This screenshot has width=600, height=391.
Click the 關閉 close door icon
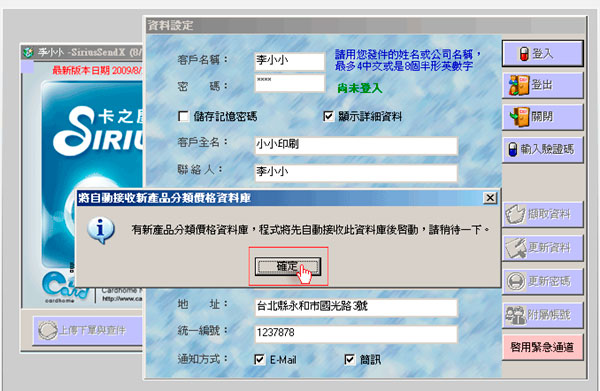[519, 117]
